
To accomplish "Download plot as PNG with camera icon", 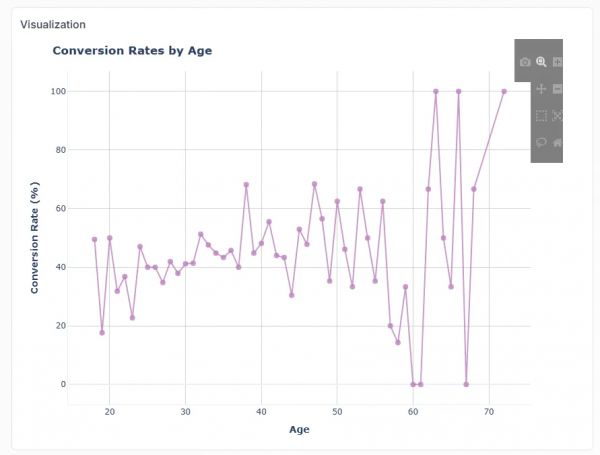I will pyautogui.click(x=525, y=62).
